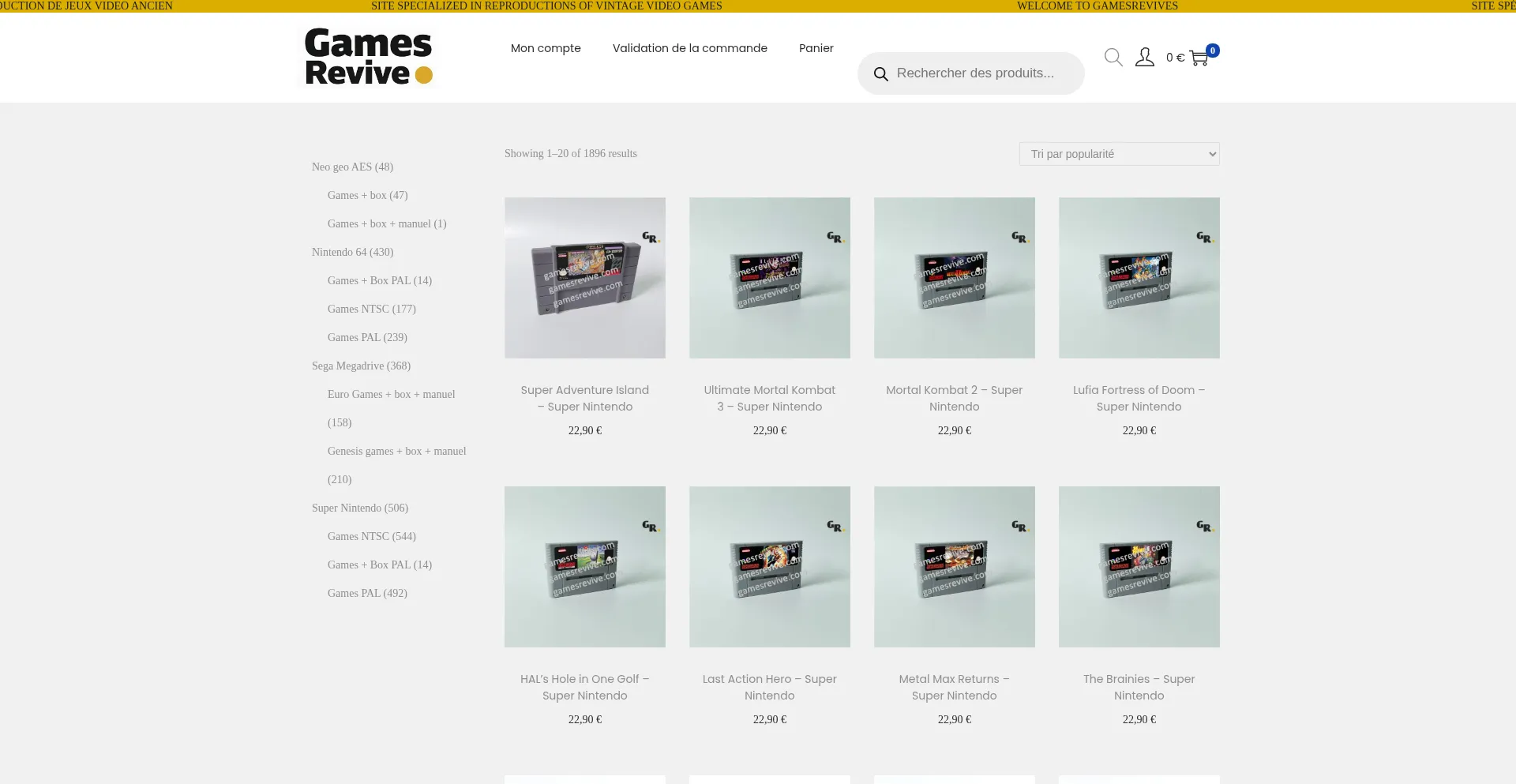The height and width of the screenshot is (784, 1516).
Task: Click the Games Revive logo
Action: [367, 58]
